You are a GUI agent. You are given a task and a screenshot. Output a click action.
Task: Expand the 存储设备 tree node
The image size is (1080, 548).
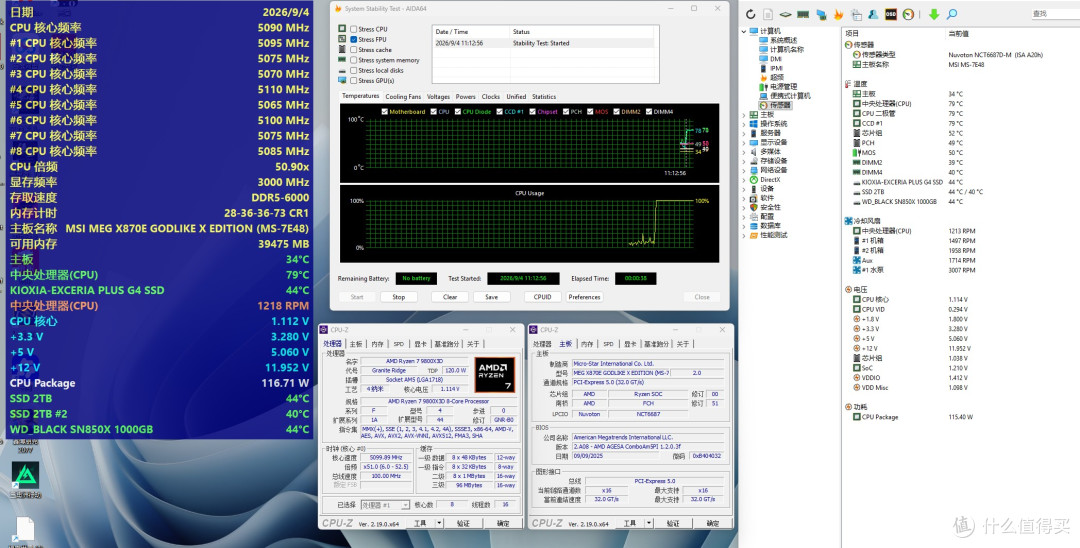point(744,161)
